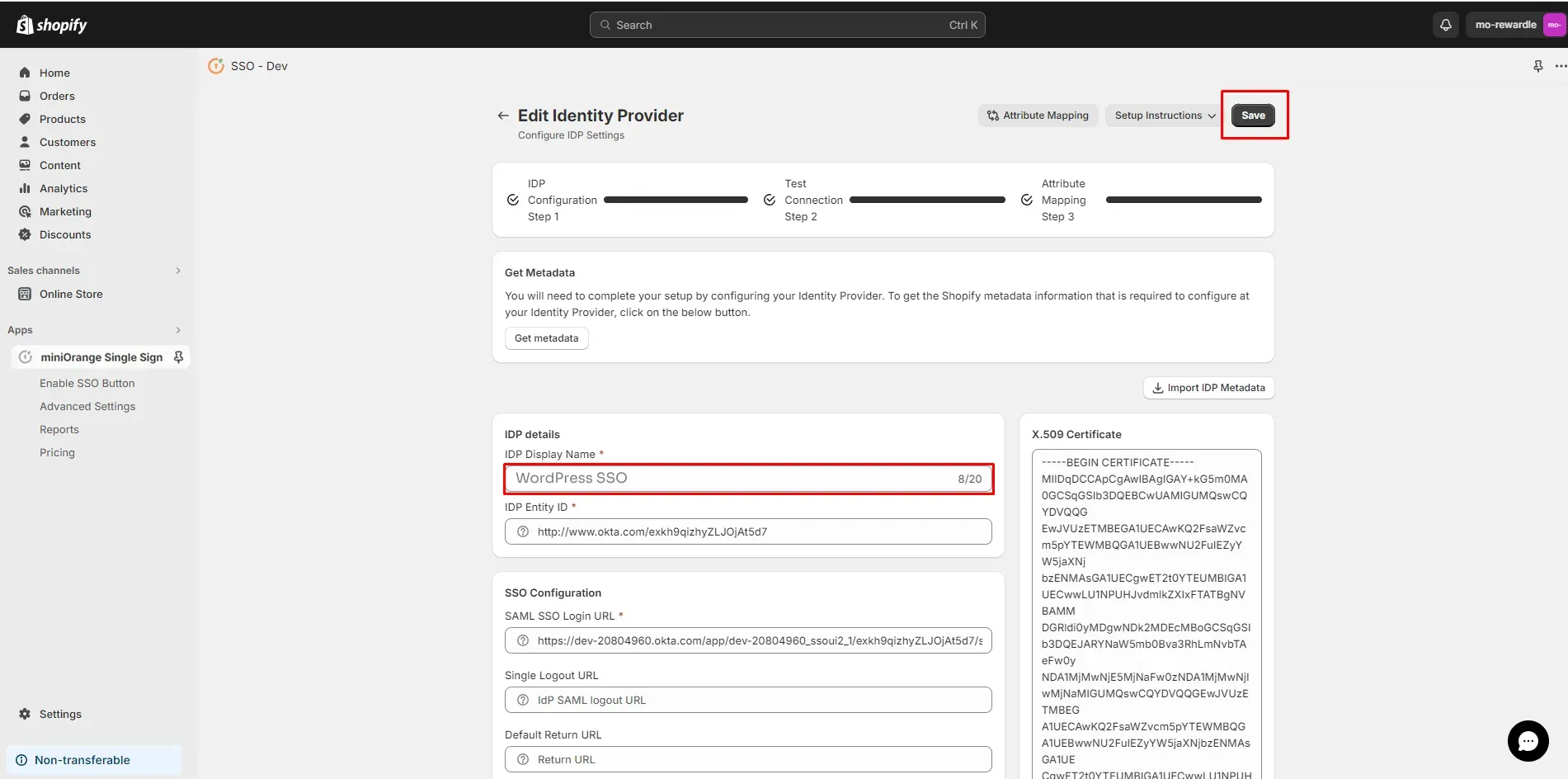Open the Reports page

[x=59, y=429]
